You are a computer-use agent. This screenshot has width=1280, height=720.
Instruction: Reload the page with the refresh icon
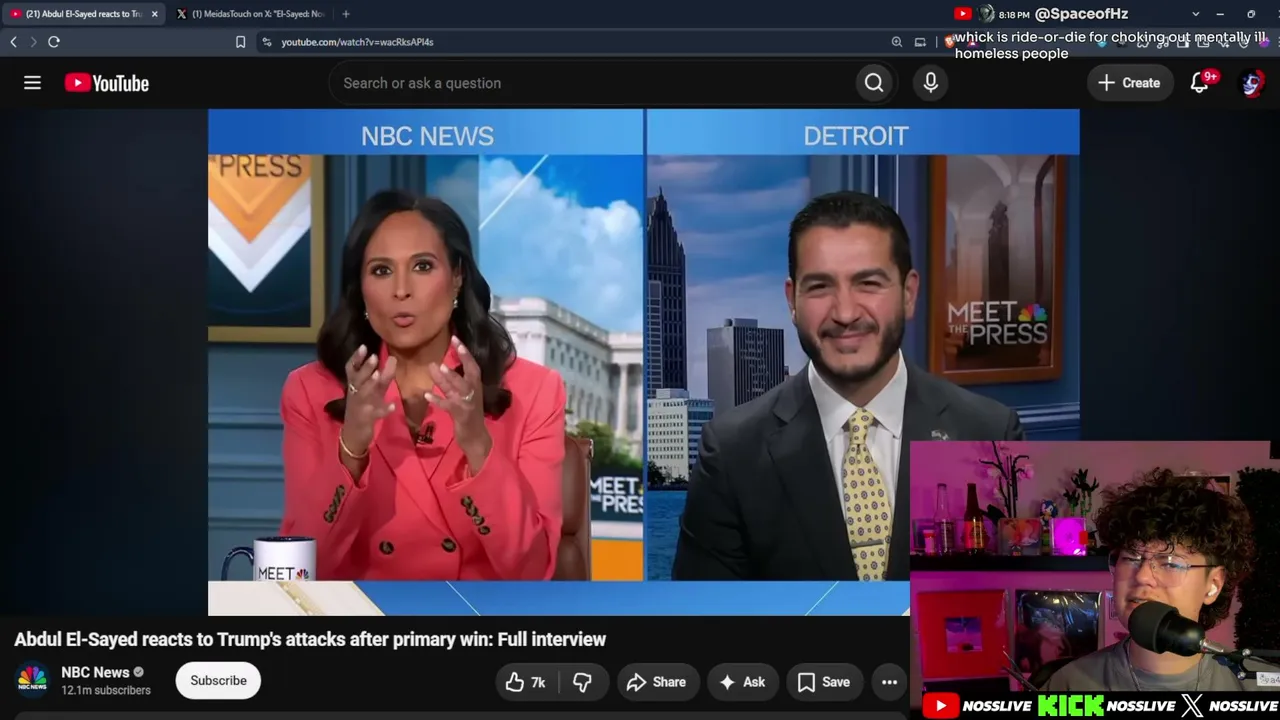point(54,42)
